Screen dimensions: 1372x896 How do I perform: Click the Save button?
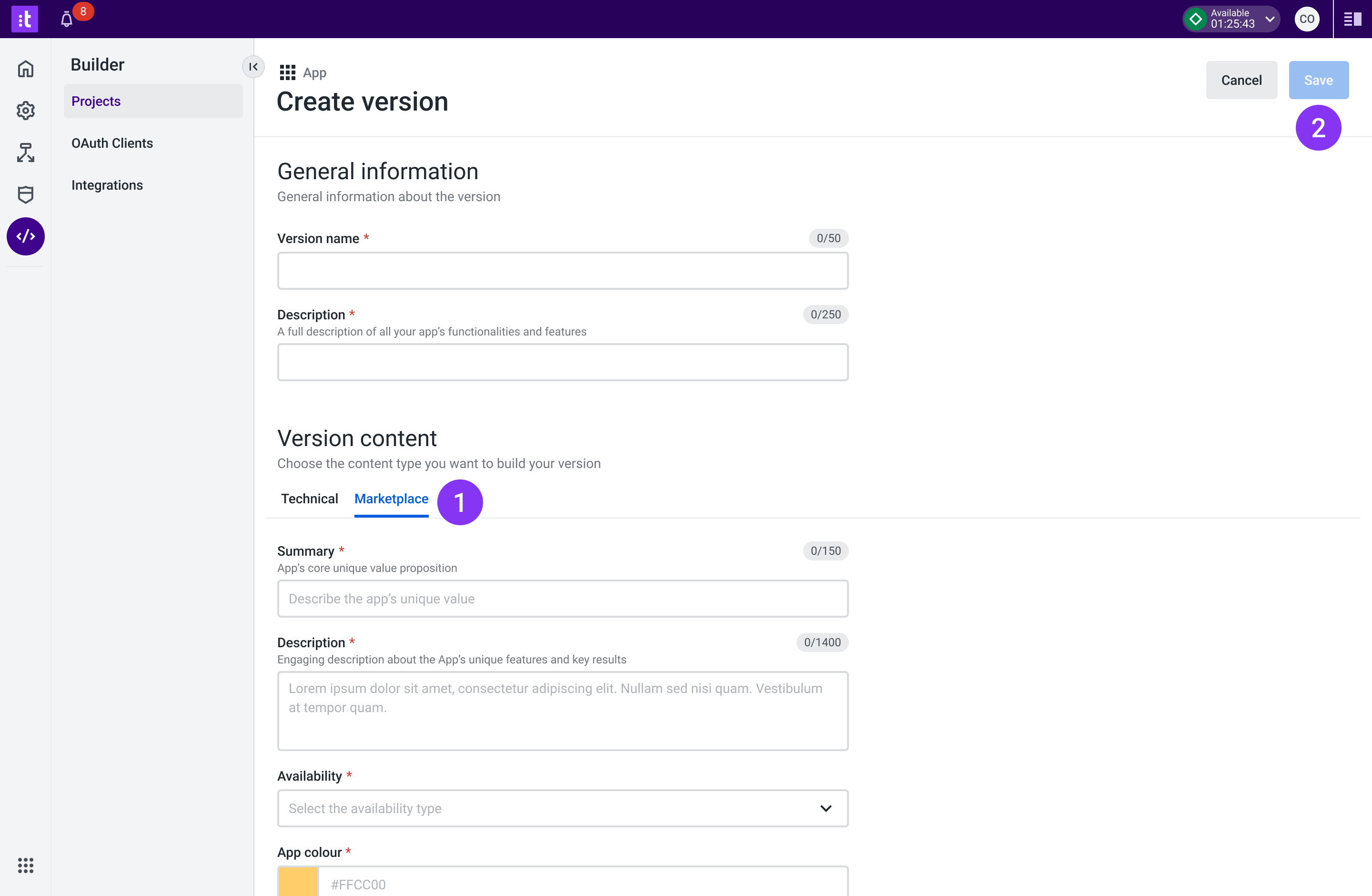point(1318,80)
